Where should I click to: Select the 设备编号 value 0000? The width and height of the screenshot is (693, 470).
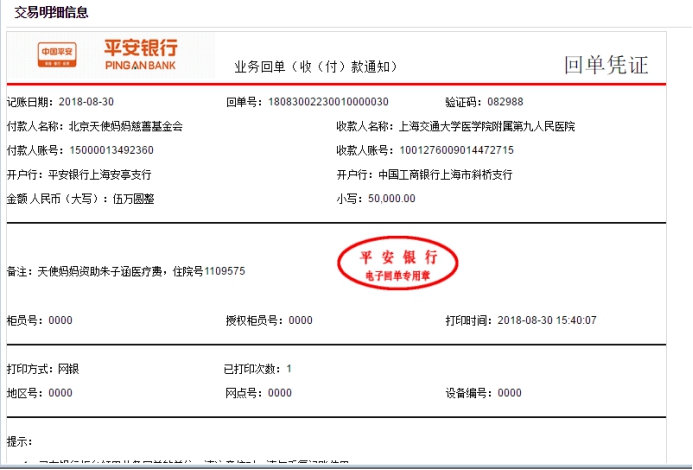click(509, 393)
